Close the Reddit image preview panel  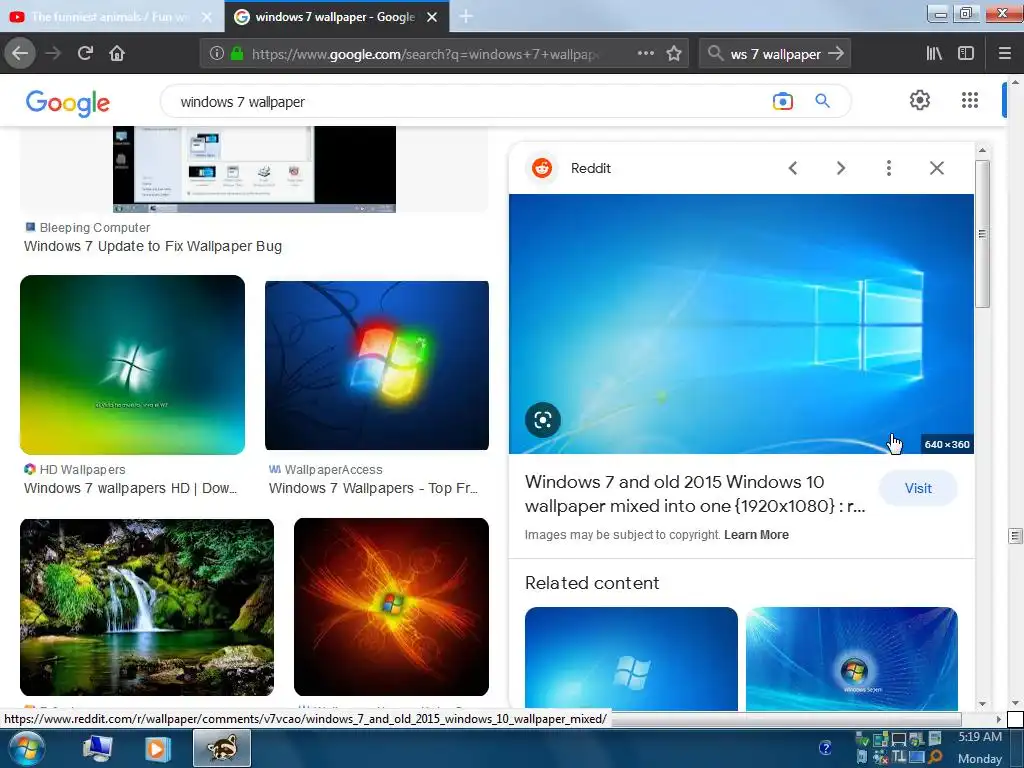point(936,168)
